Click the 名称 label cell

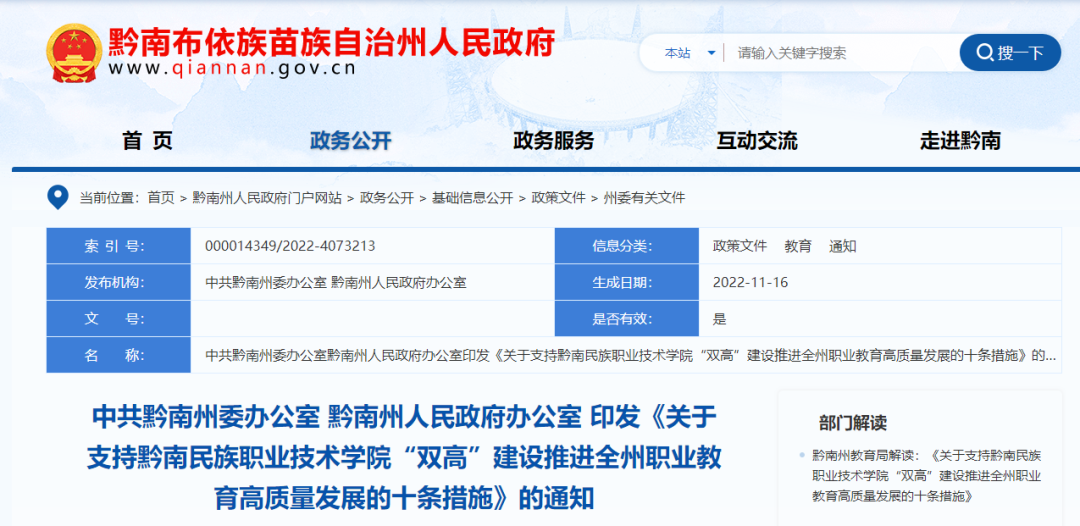pyautogui.click(x=118, y=355)
